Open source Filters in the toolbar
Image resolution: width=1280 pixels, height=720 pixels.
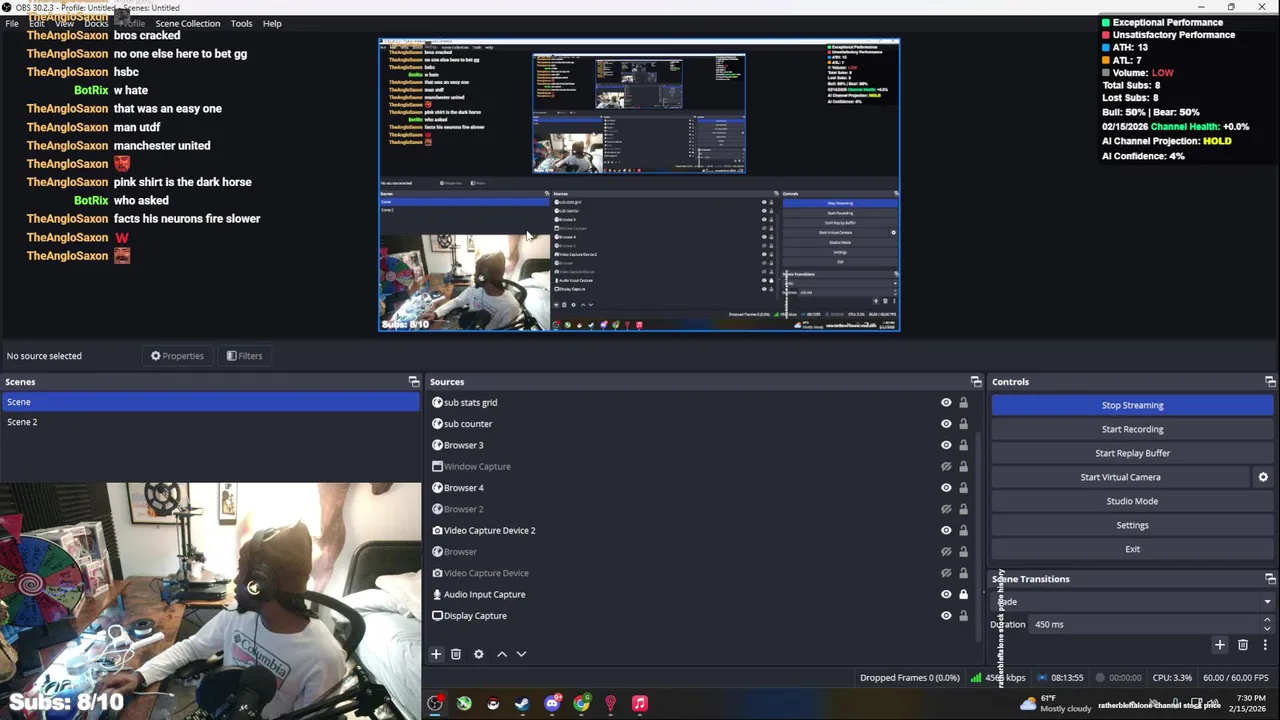click(x=244, y=356)
